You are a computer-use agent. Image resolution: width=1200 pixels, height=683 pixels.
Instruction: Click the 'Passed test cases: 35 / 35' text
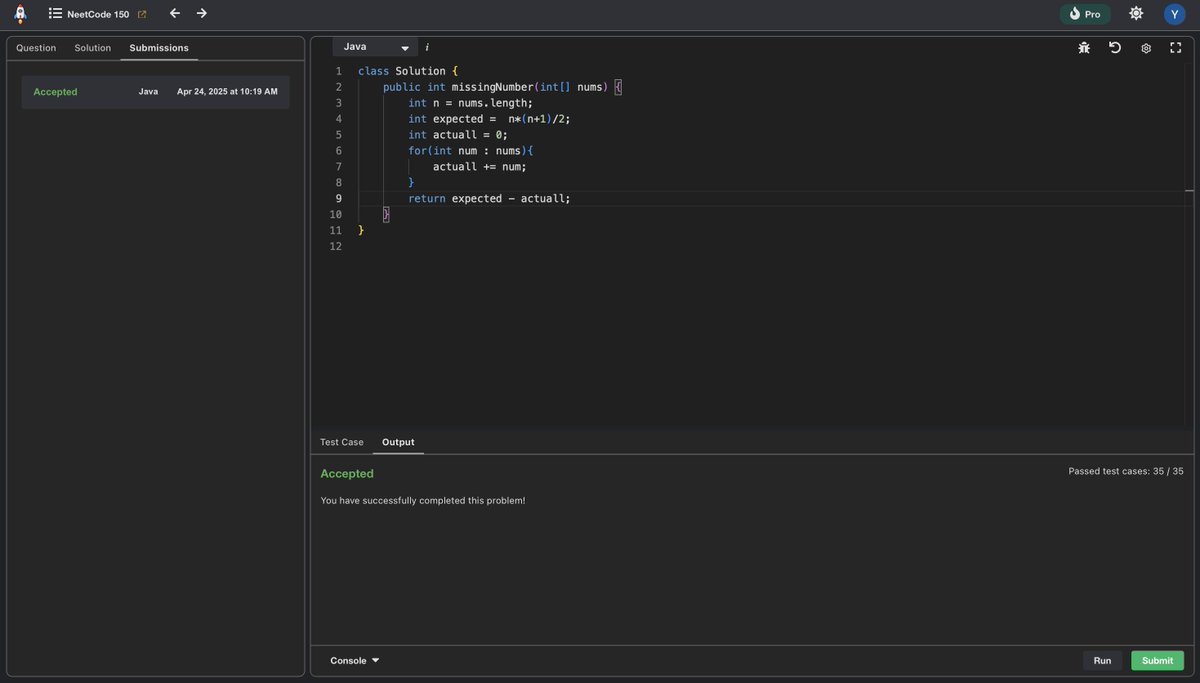click(x=1125, y=471)
